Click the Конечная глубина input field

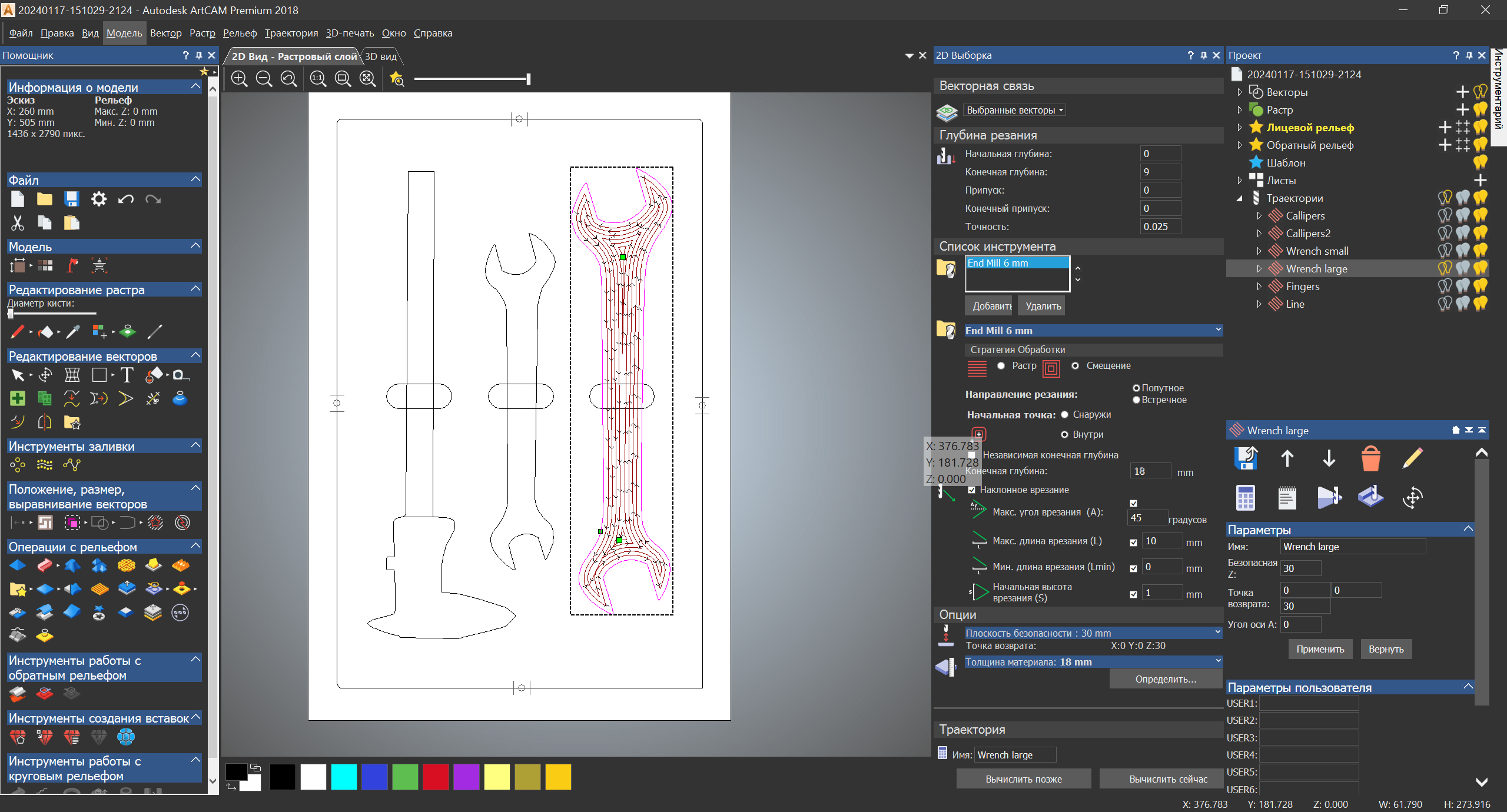point(1160,172)
